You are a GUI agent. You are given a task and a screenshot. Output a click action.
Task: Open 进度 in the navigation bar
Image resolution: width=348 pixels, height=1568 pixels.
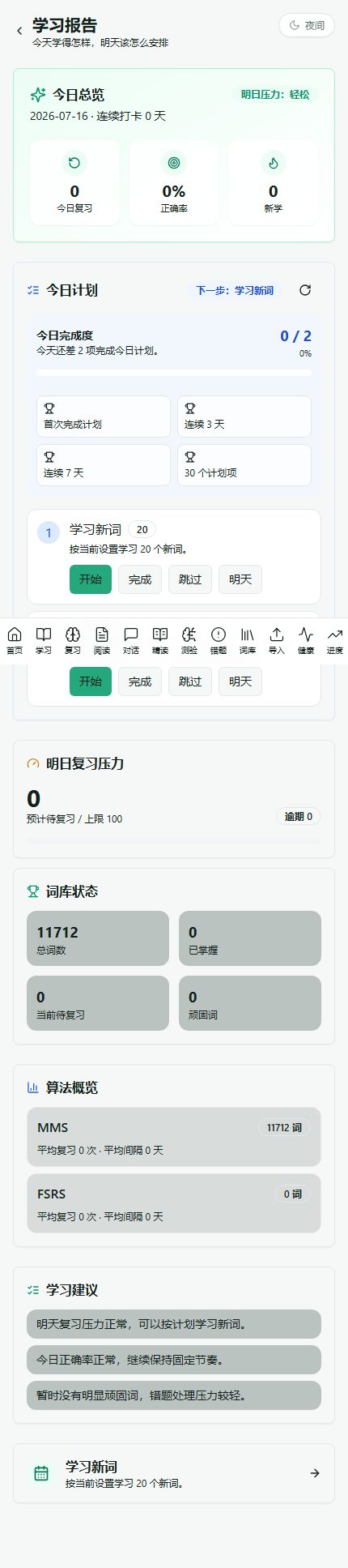[x=335, y=640]
